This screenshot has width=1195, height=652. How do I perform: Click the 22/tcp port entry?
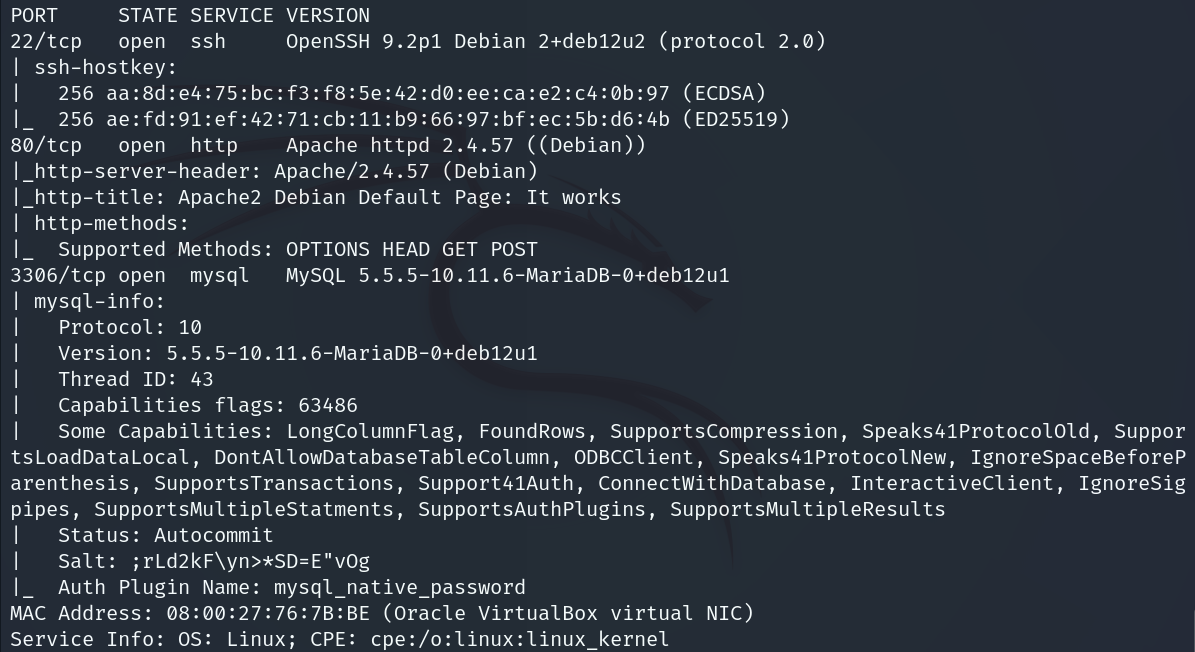pyautogui.click(x=40, y=42)
